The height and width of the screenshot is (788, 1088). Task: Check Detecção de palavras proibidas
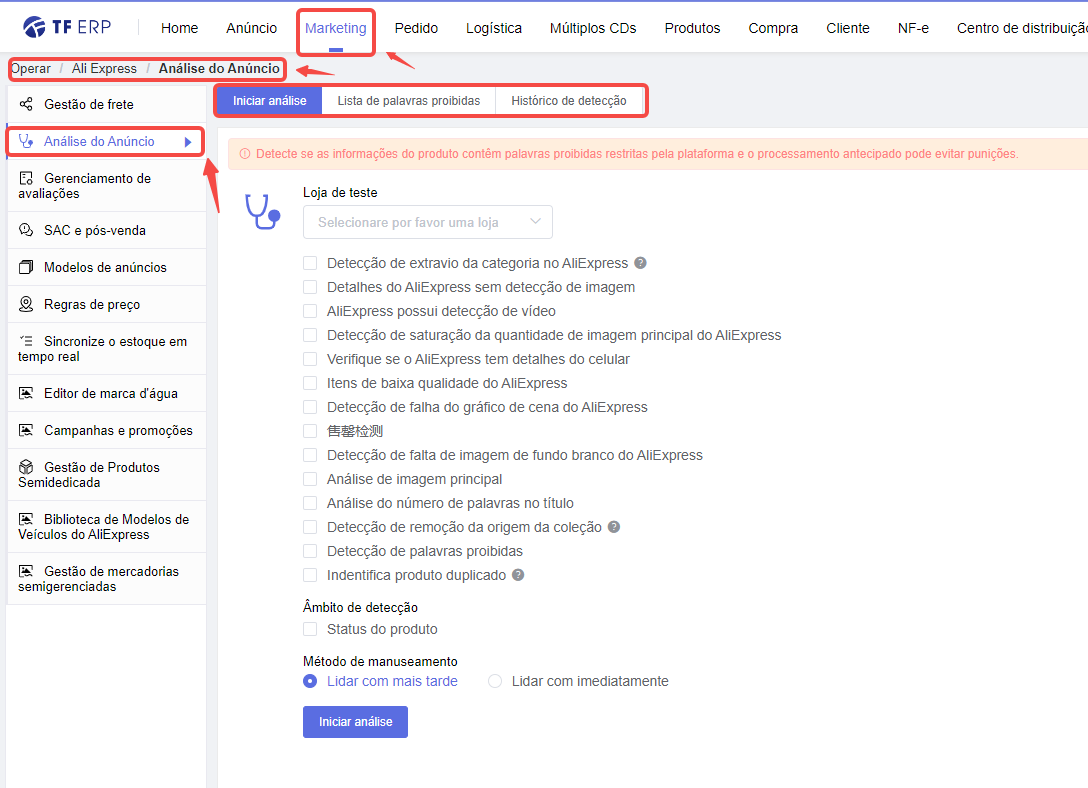(310, 551)
